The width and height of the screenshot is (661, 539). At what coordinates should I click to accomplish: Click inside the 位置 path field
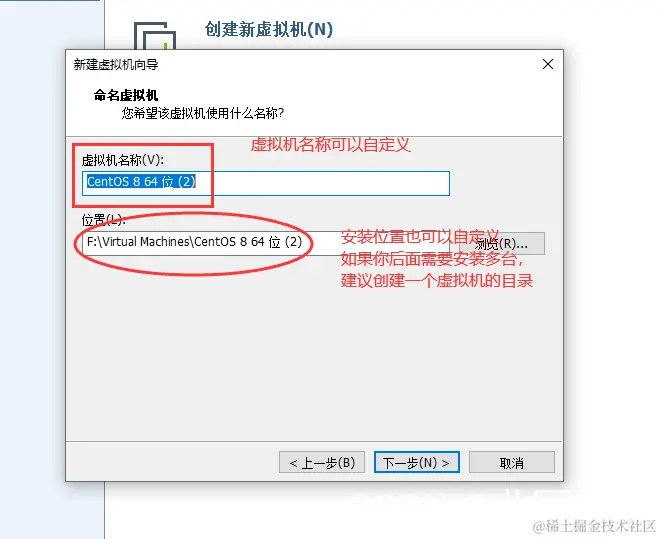(x=266, y=243)
